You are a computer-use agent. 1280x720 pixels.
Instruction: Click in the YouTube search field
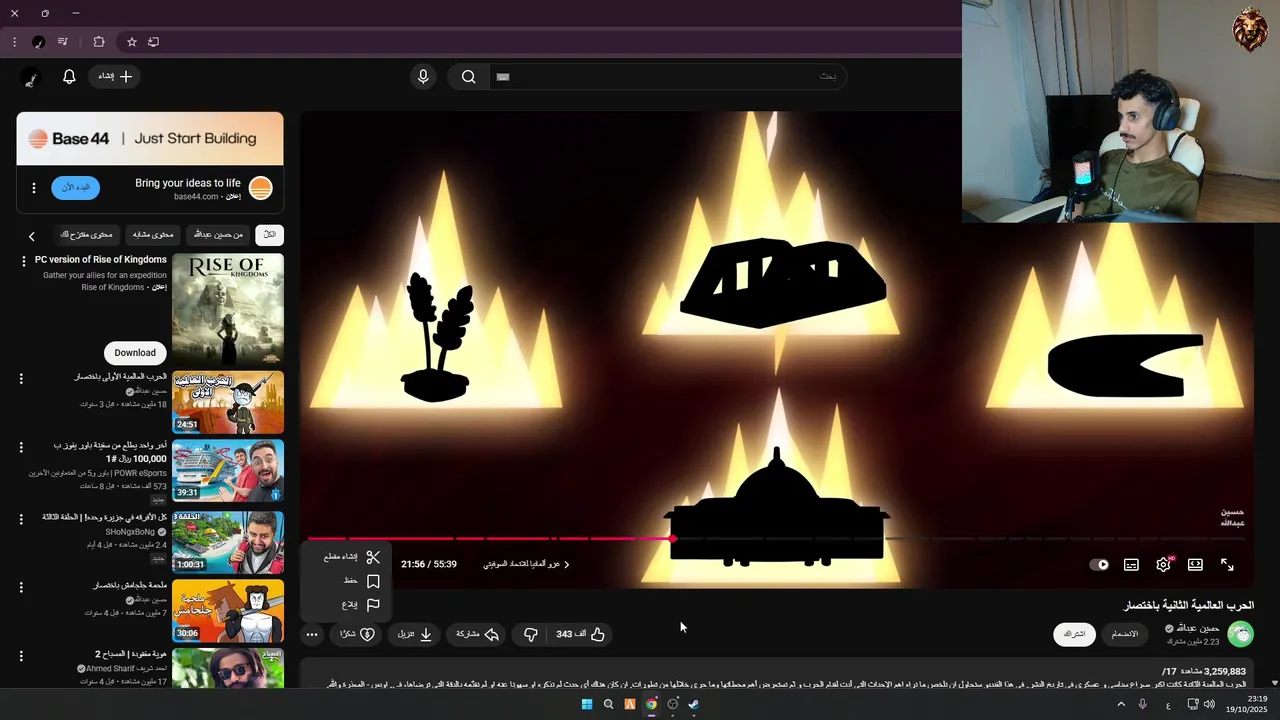click(666, 76)
